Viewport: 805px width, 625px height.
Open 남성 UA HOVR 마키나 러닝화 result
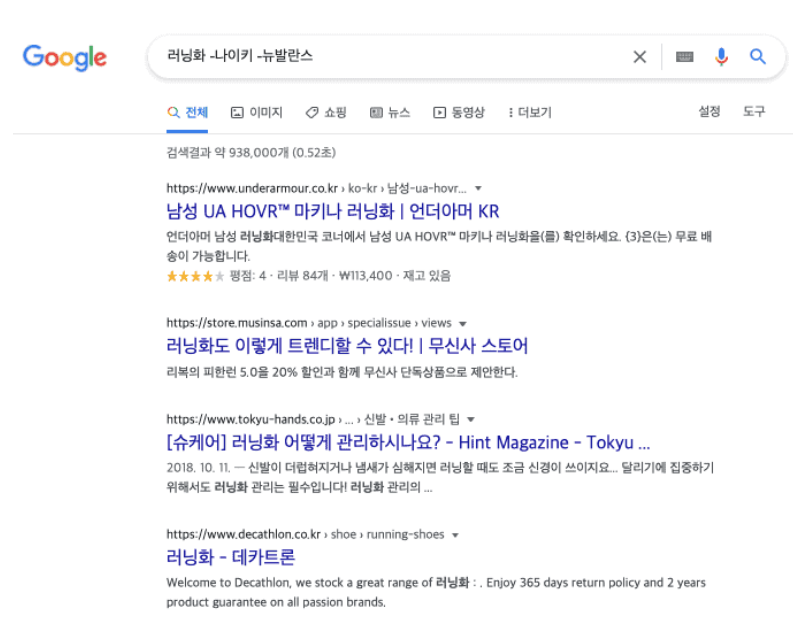coord(333,211)
